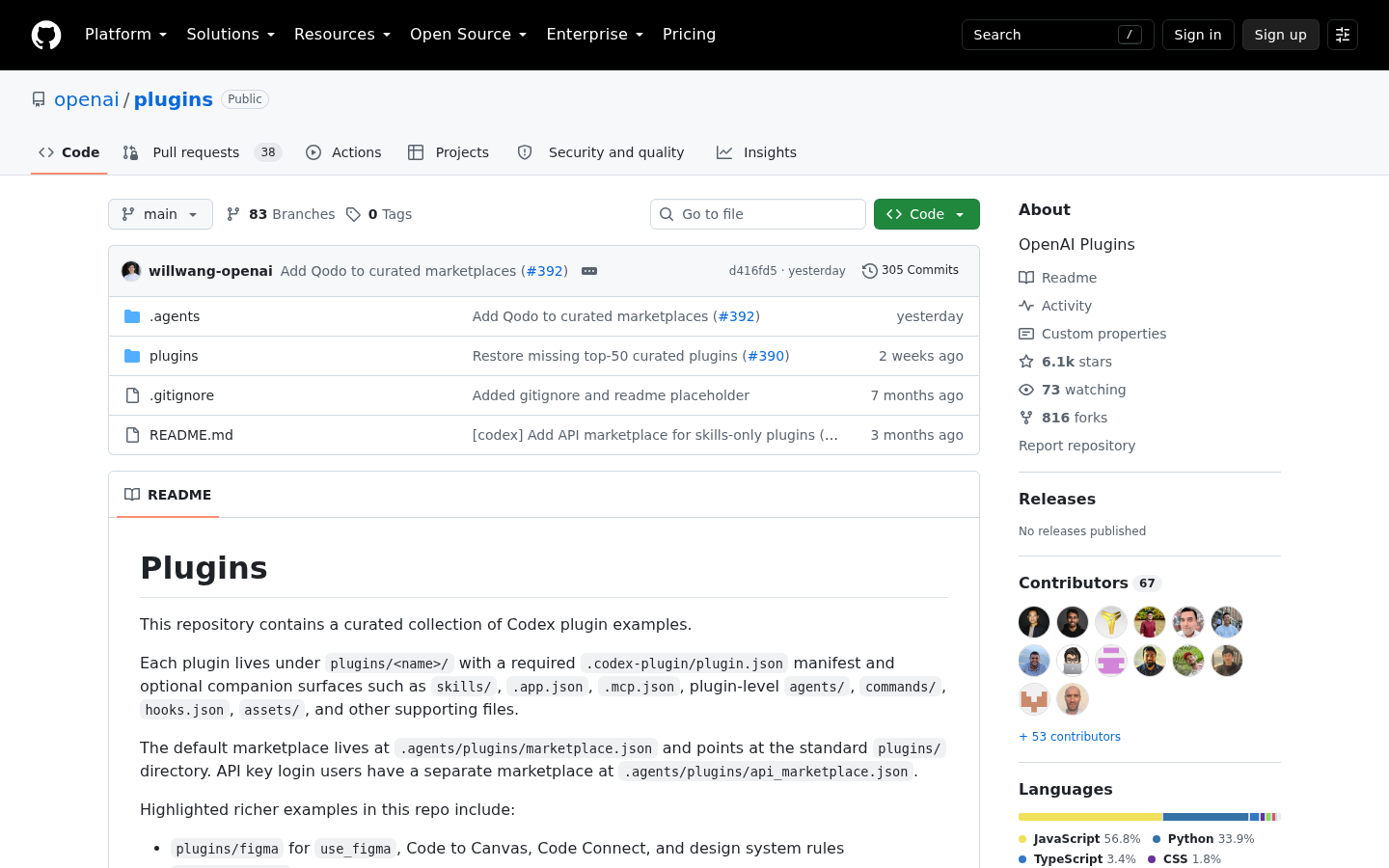Click Report repository link
1389x868 pixels.
(x=1076, y=446)
